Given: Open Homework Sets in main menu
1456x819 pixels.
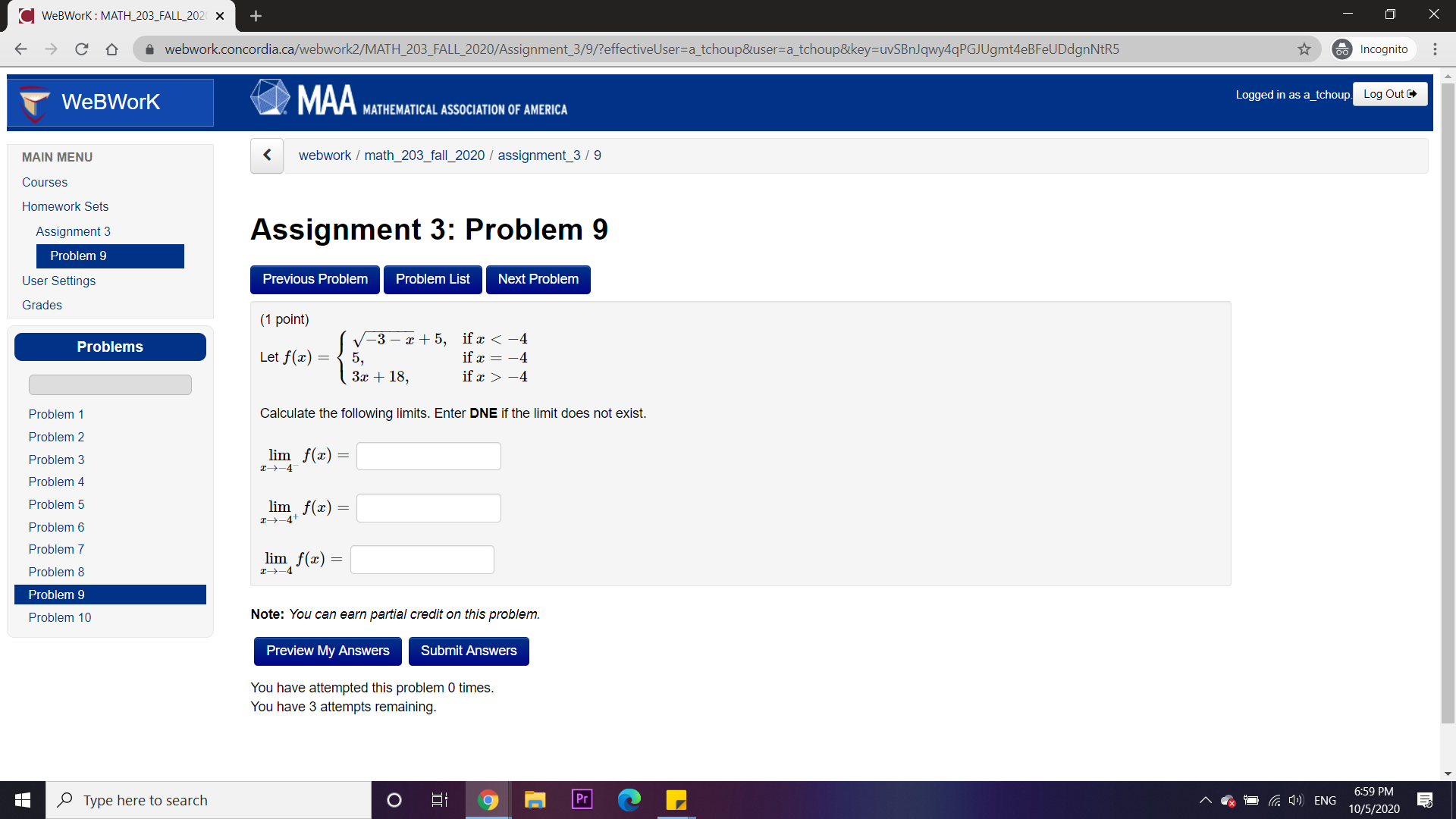Looking at the screenshot, I should coord(65,206).
